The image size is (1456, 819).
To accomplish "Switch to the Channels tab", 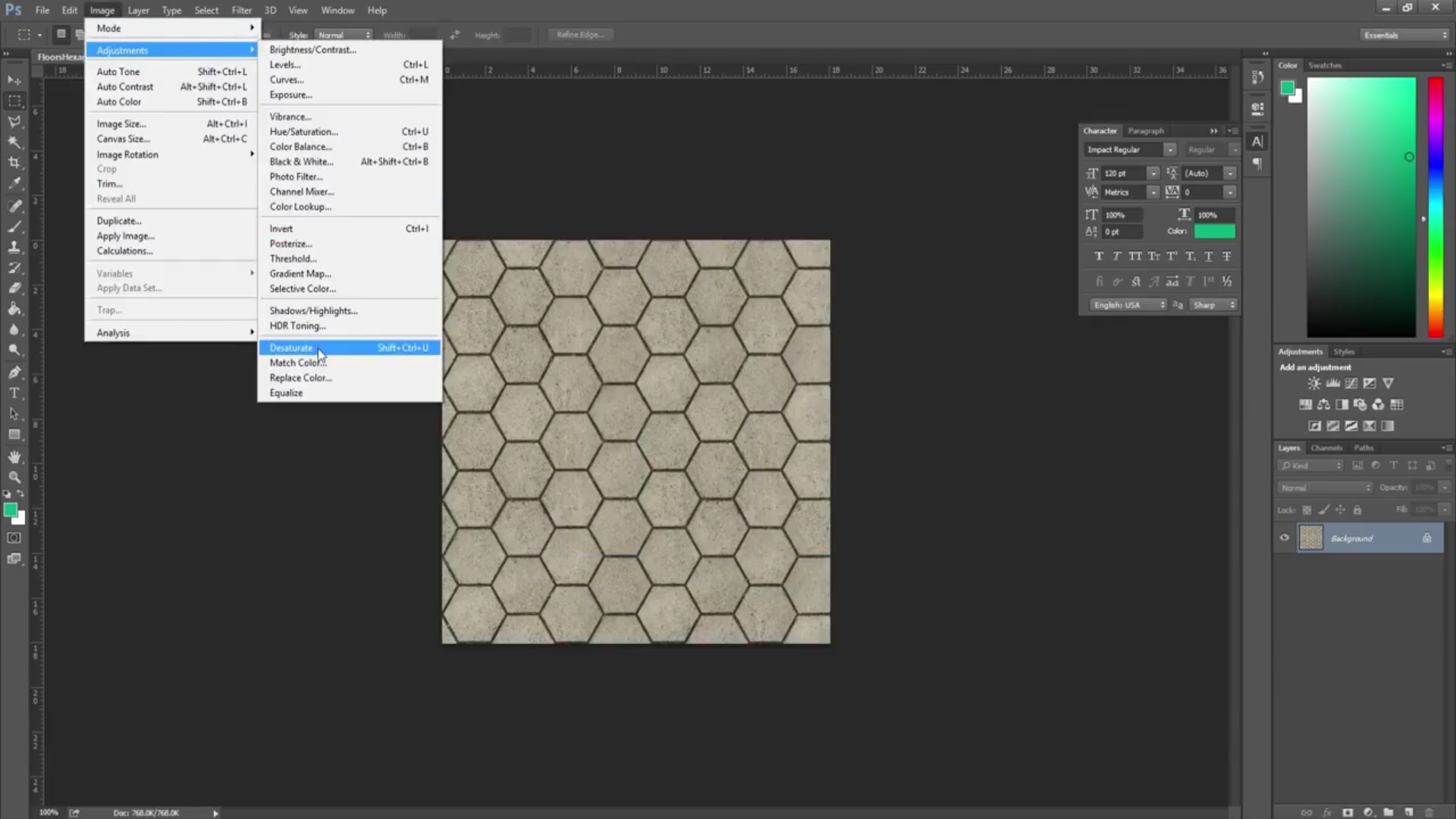I will point(1326,448).
